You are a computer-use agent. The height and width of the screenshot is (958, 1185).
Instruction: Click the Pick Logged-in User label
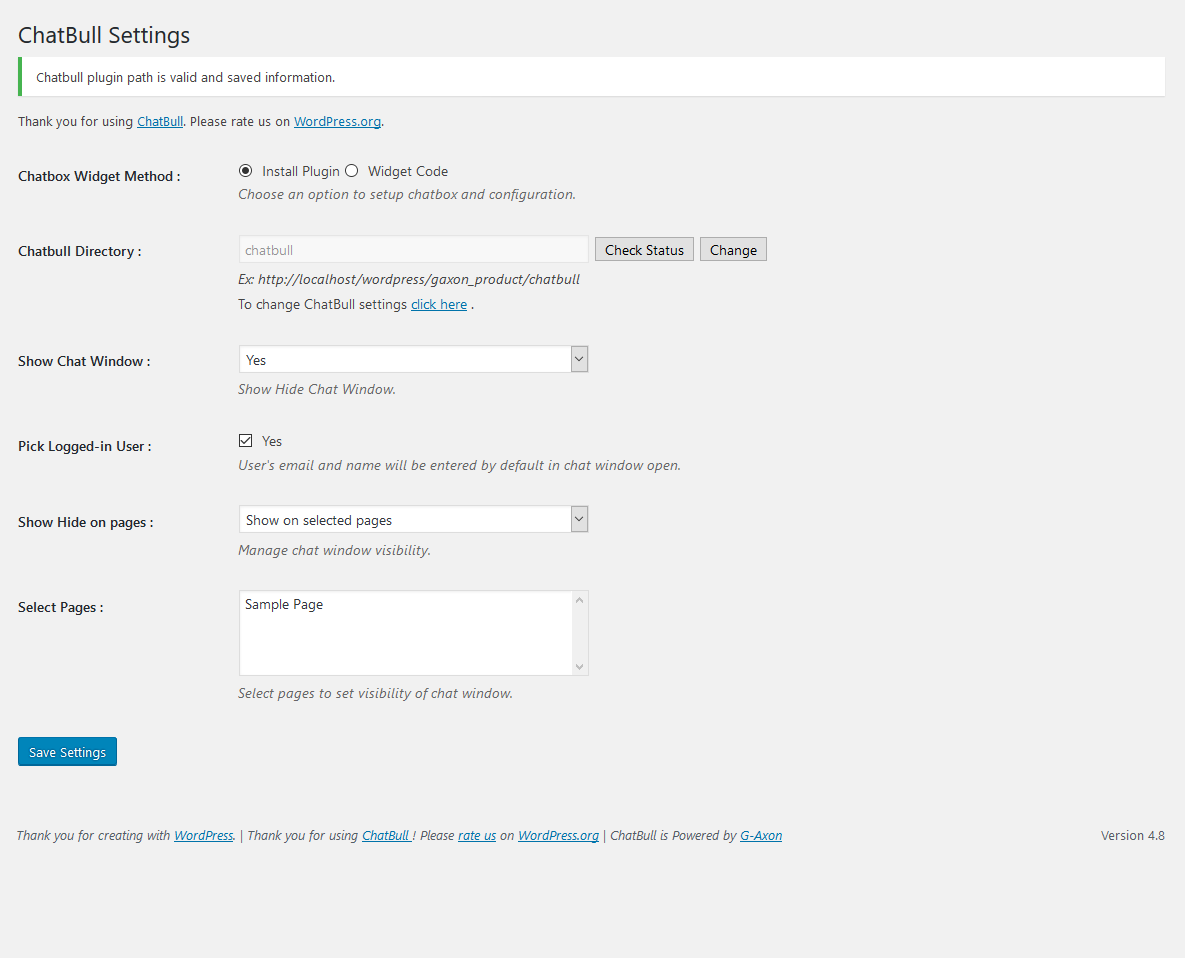[85, 447]
